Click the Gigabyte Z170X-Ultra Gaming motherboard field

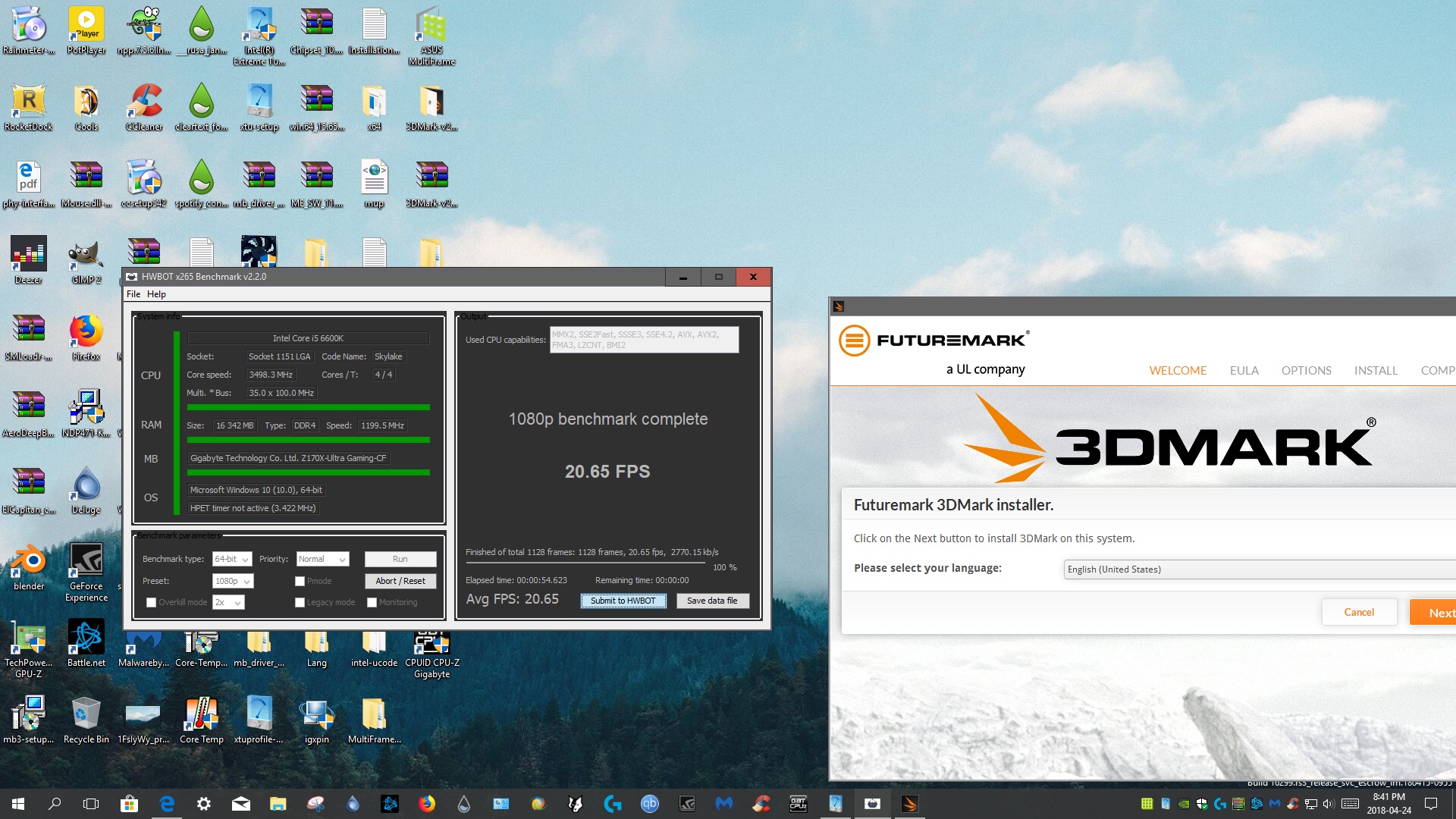click(288, 459)
